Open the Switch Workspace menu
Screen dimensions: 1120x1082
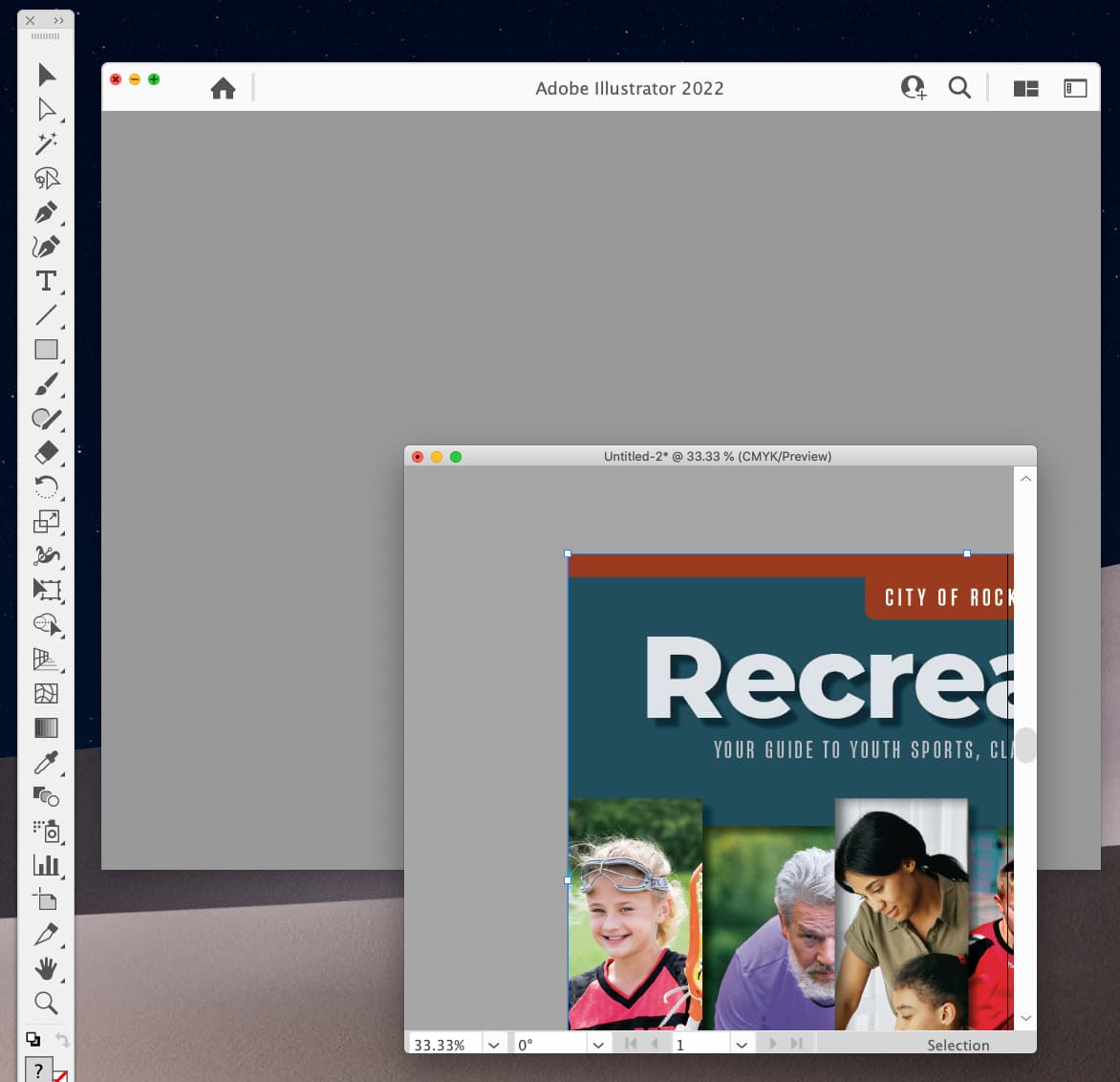tap(1075, 88)
